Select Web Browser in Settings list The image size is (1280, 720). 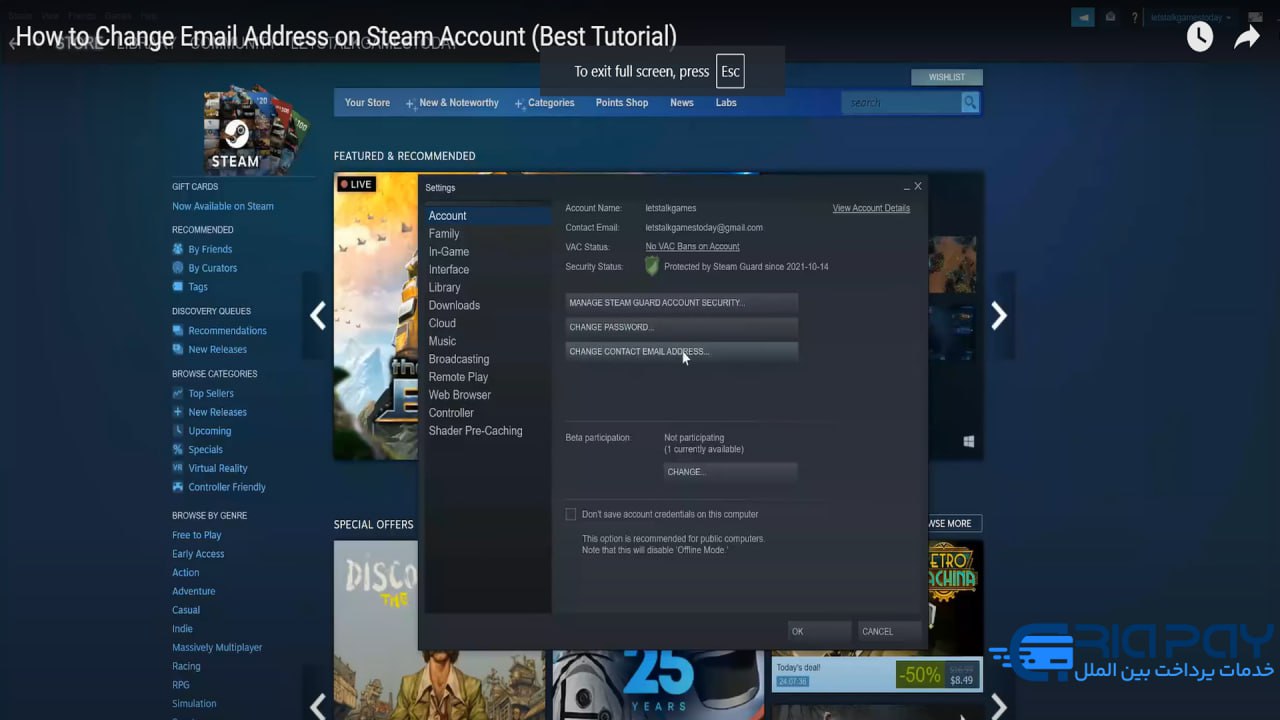click(488, 396)
